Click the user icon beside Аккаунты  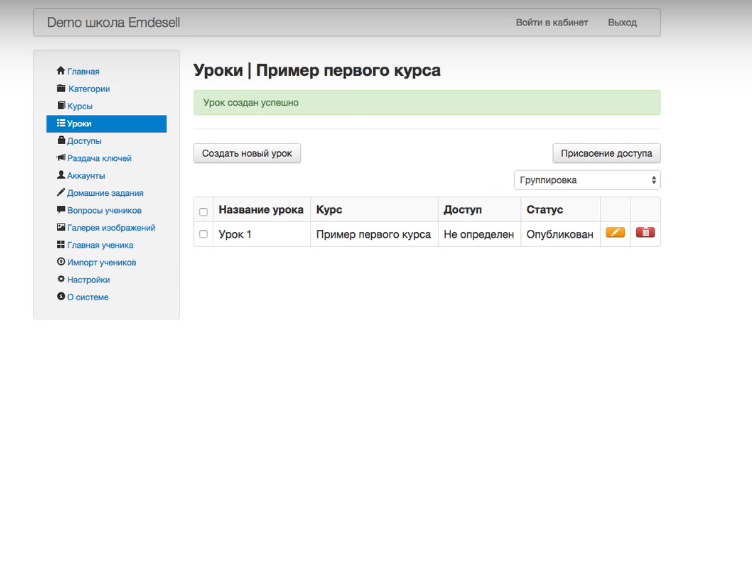(x=61, y=175)
